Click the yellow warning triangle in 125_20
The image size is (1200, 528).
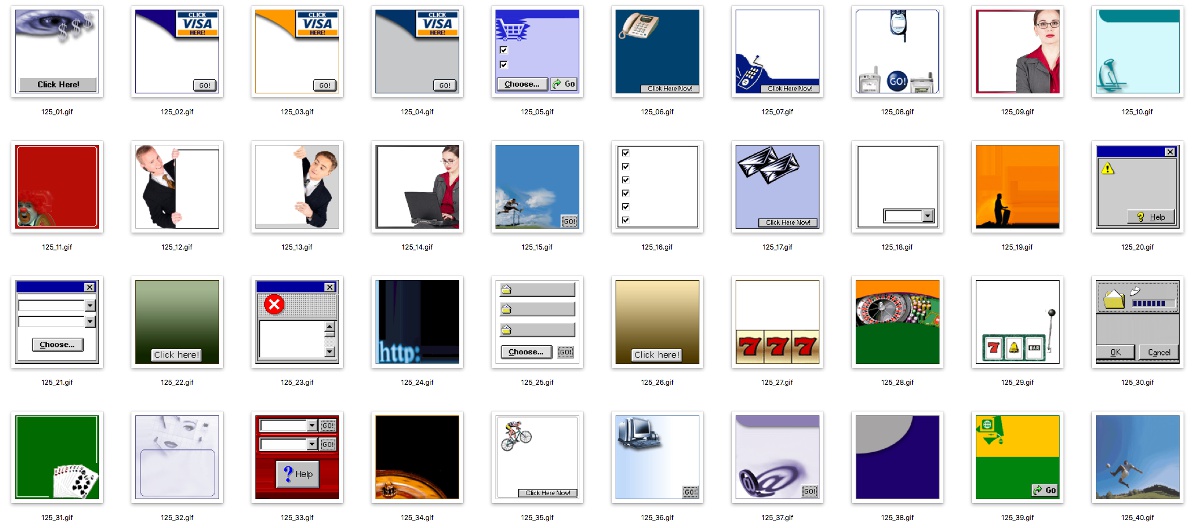point(1108,169)
